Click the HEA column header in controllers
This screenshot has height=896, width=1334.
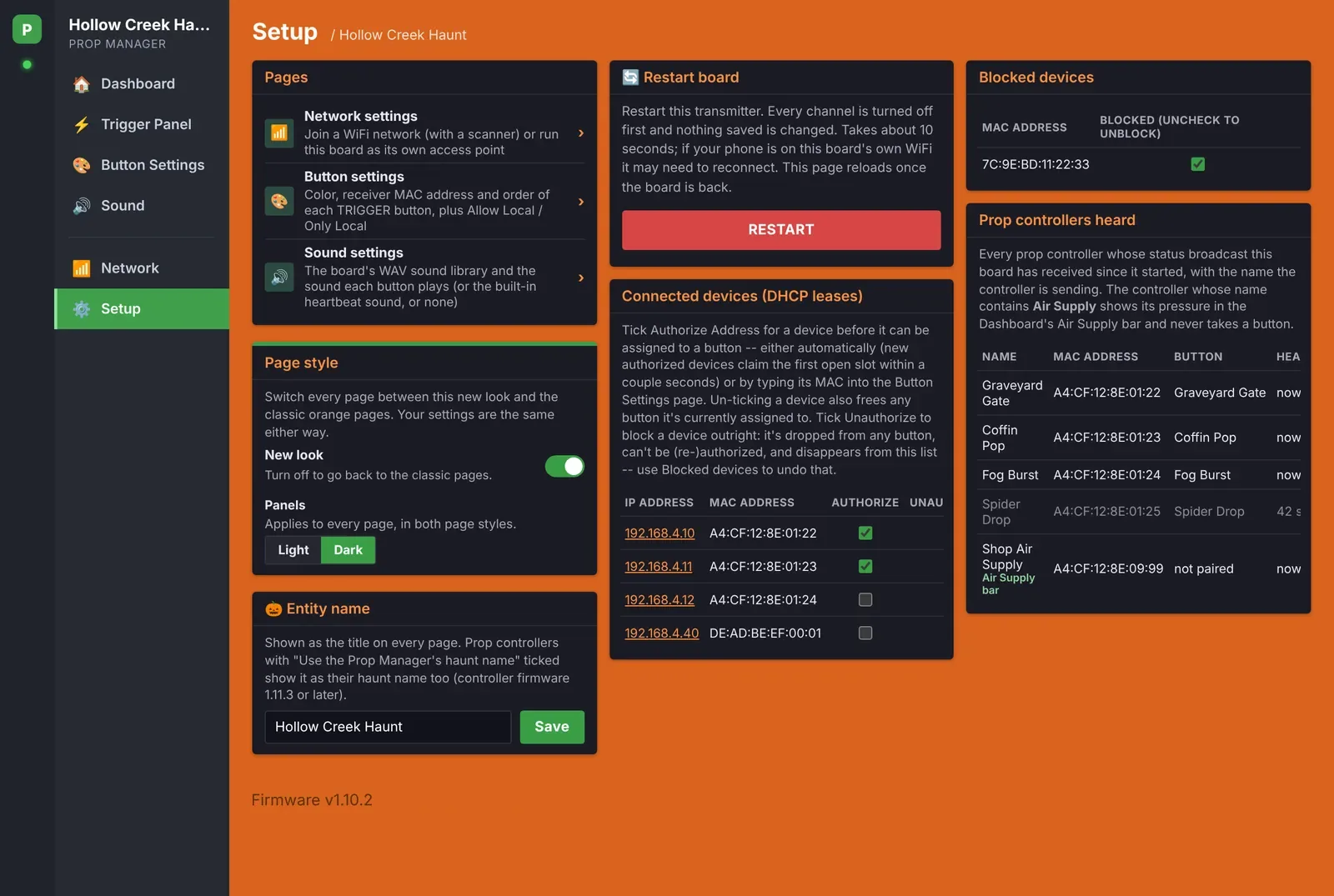[x=1288, y=357]
